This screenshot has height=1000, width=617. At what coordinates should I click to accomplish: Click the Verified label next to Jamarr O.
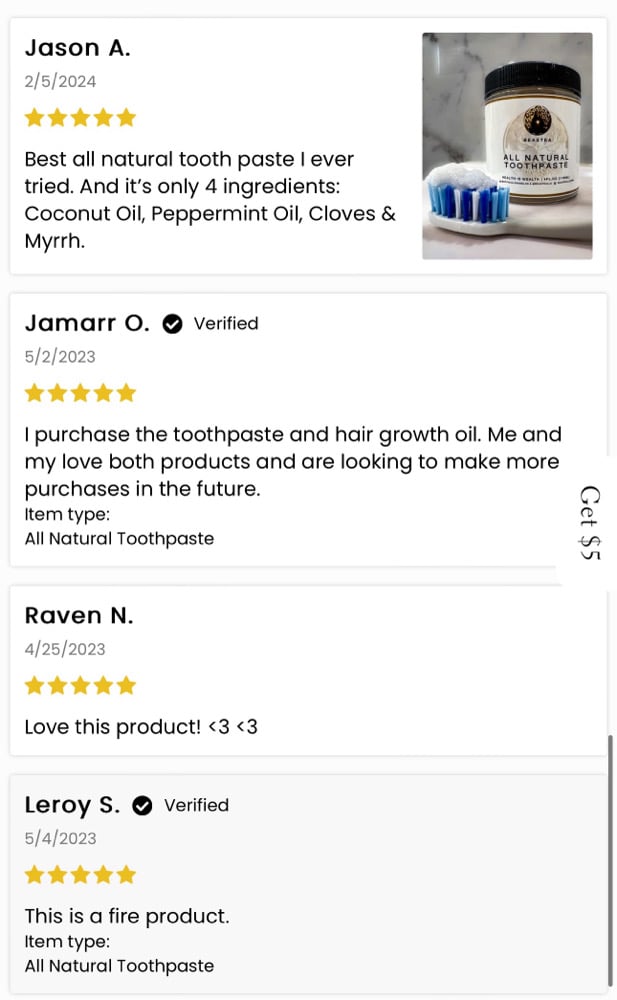tap(226, 324)
